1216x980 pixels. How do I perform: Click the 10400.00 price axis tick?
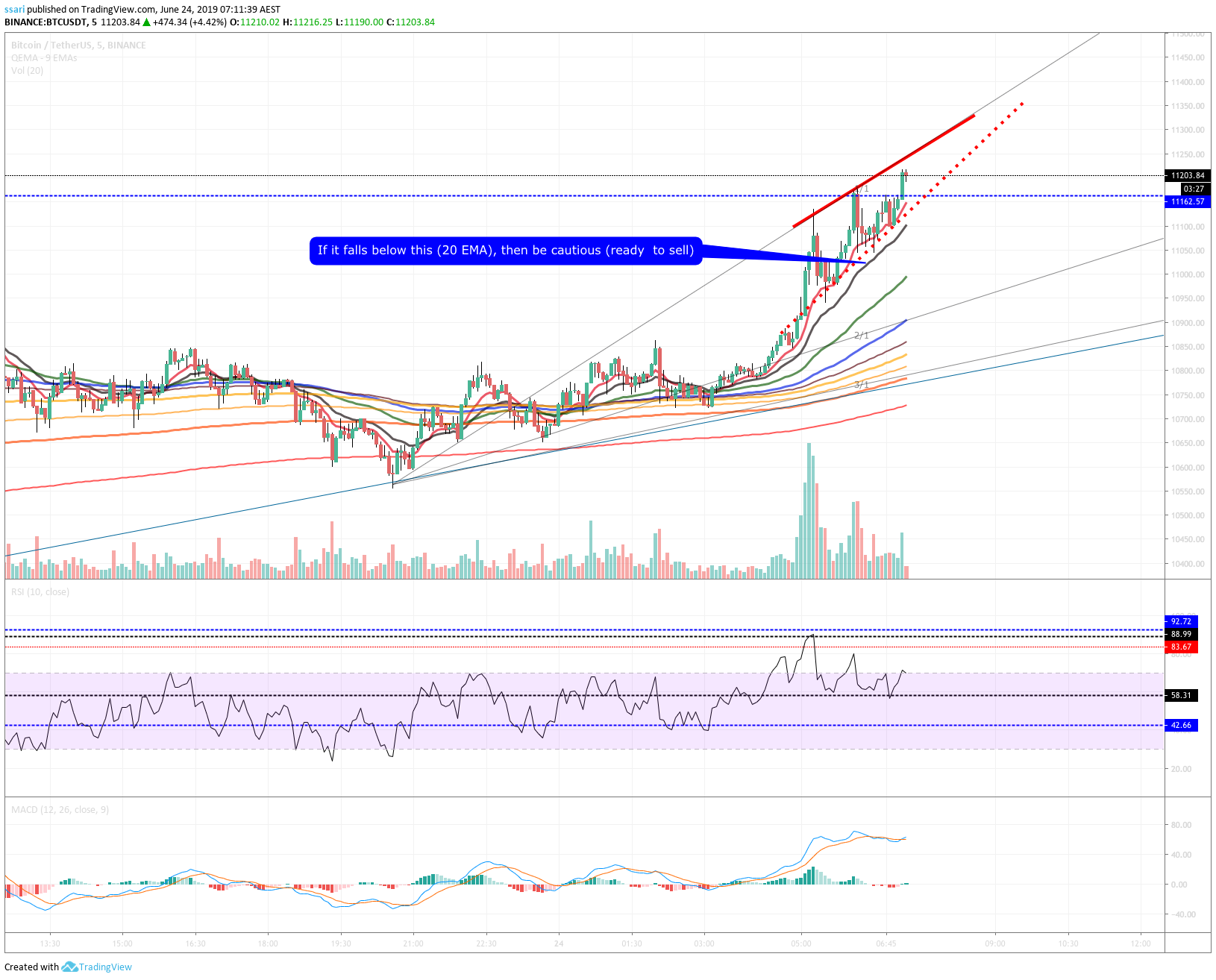1188,564
